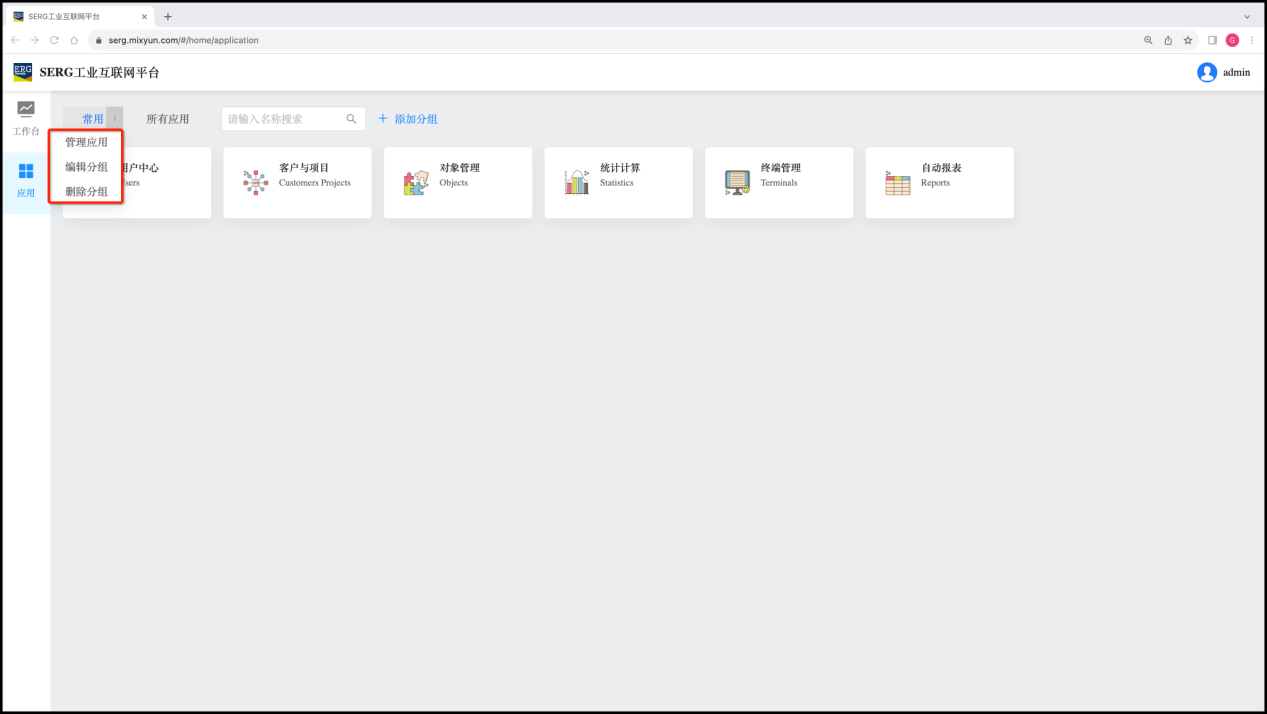Launch the 自动报表 Reports table icon
The width and height of the screenshot is (1267, 714).
pyautogui.click(x=898, y=182)
